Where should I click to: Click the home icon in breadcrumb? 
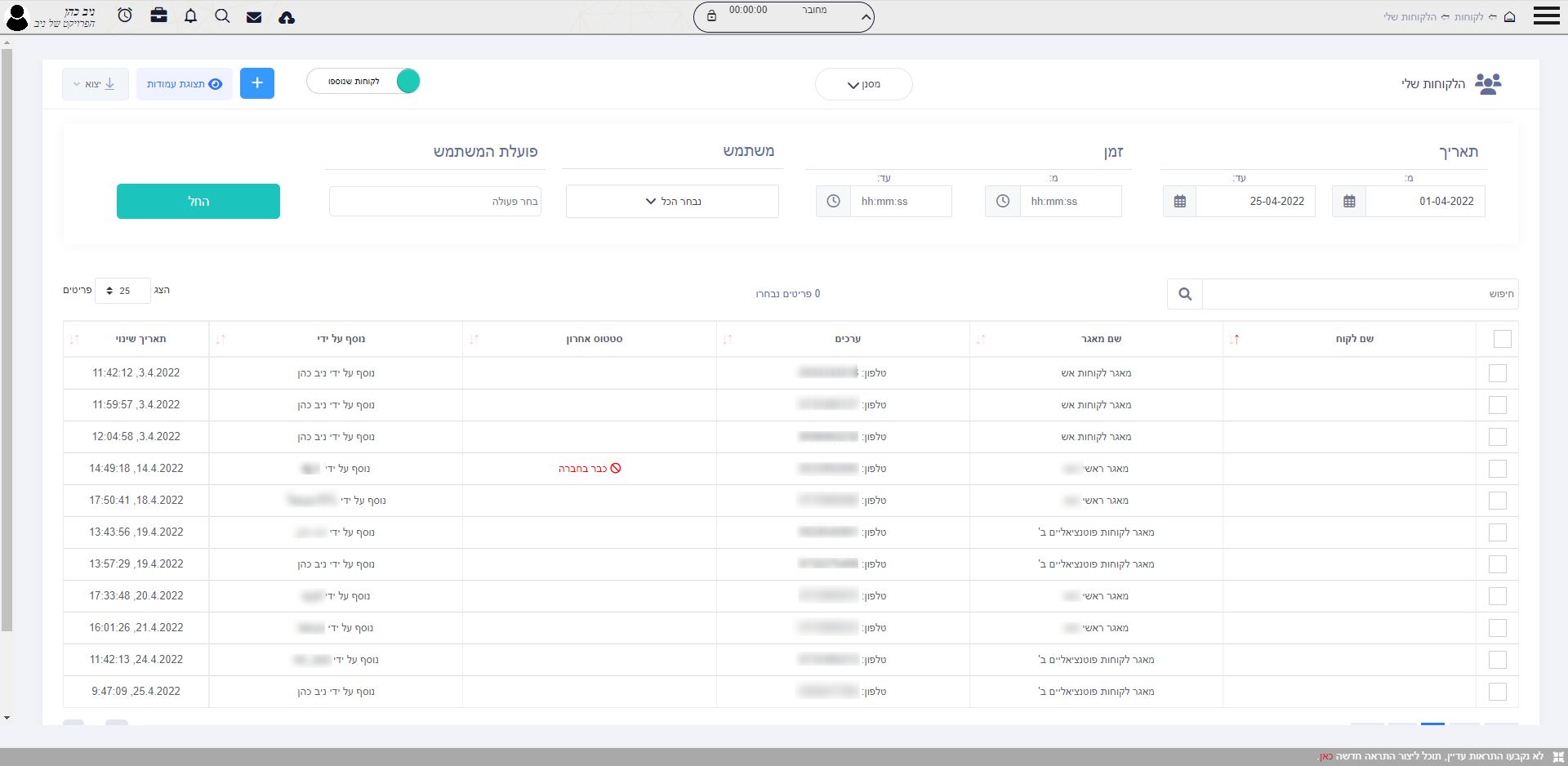pyautogui.click(x=1509, y=17)
